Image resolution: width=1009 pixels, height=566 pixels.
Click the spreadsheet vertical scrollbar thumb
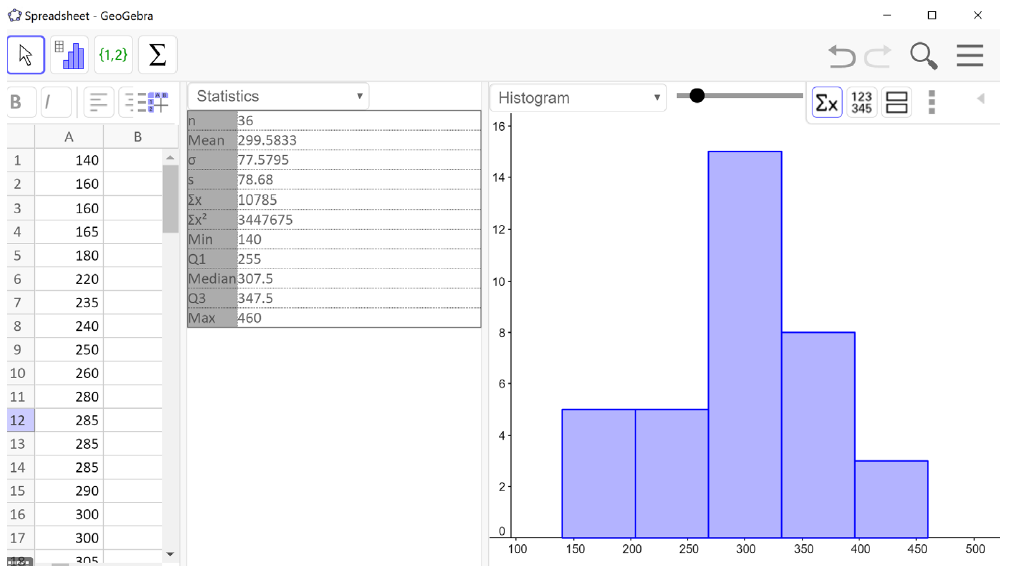tap(170, 199)
